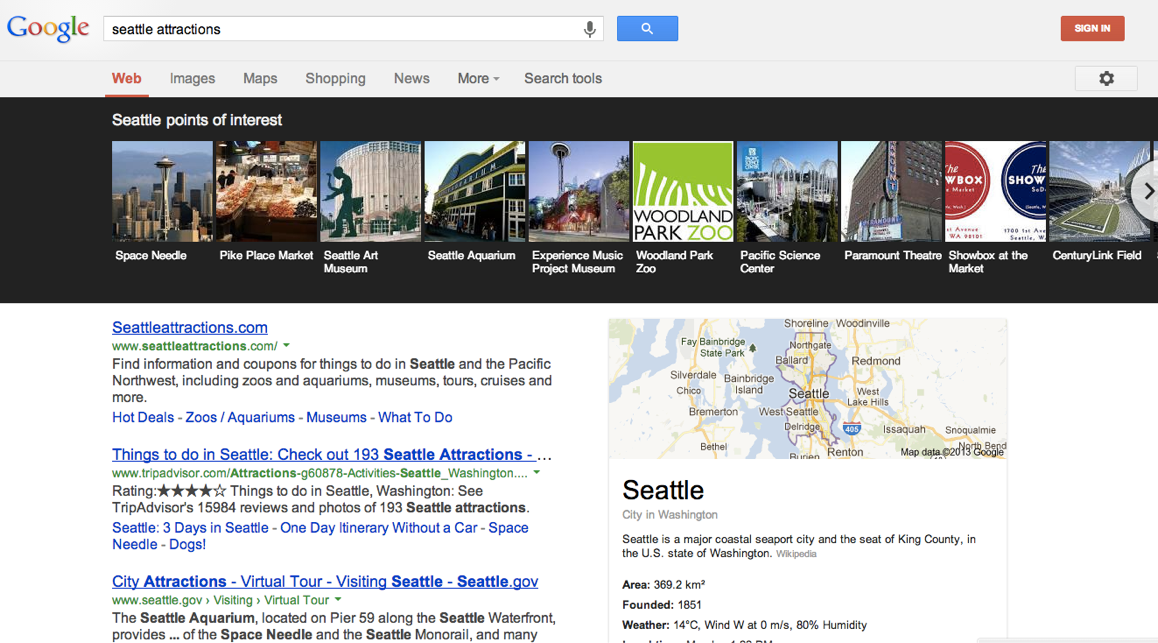
Task: Click the blue search magnifier button
Action: (647, 29)
